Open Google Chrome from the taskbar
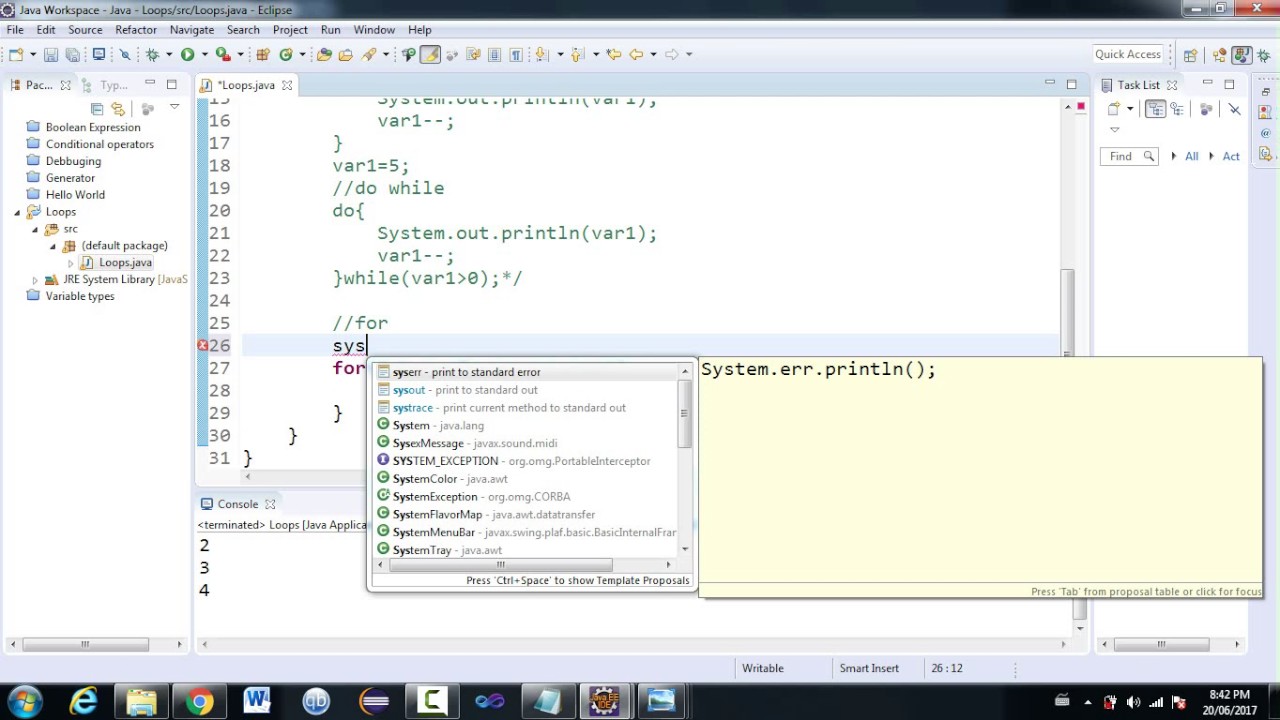This screenshot has width=1280, height=720. click(199, 701)
